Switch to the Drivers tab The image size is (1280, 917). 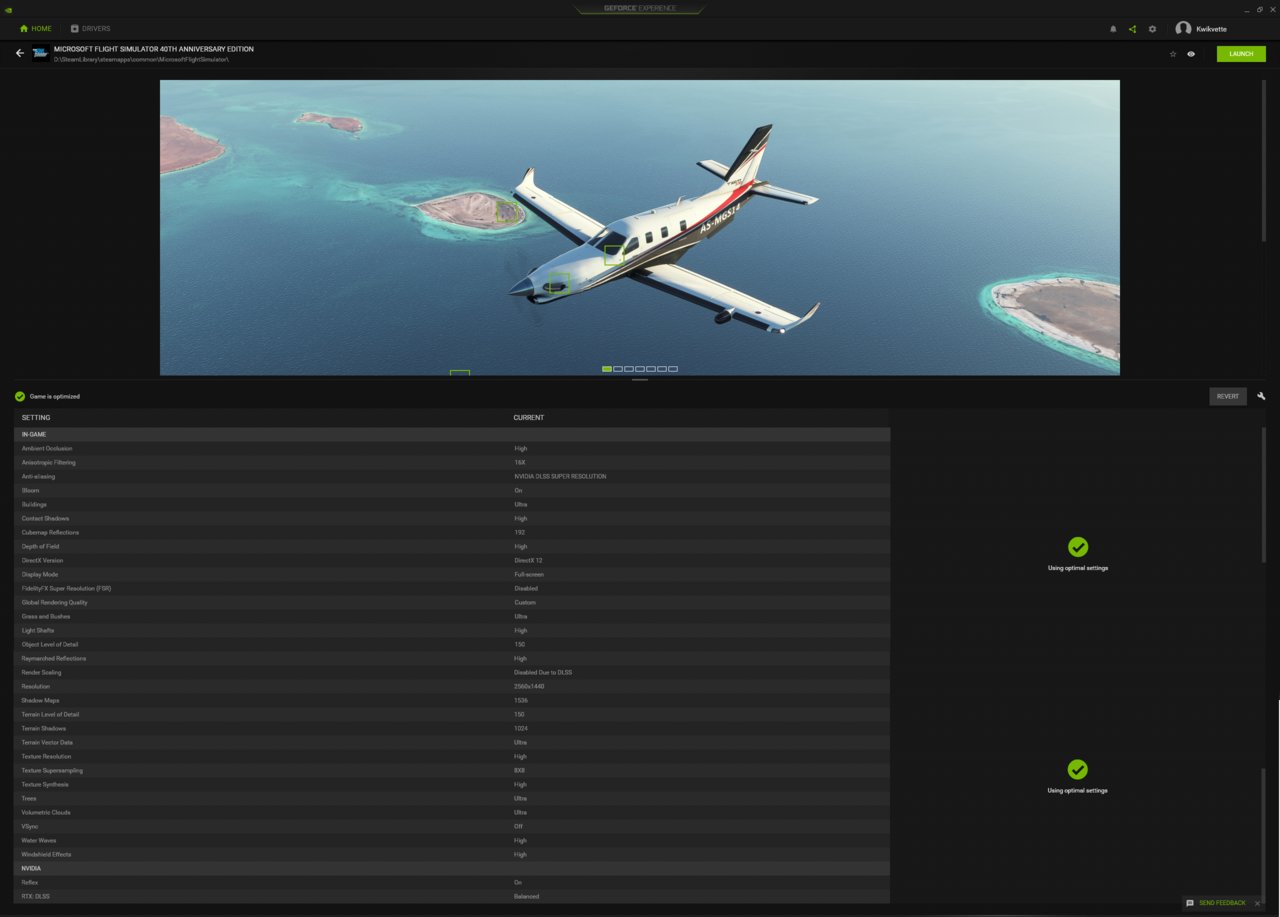90,29
